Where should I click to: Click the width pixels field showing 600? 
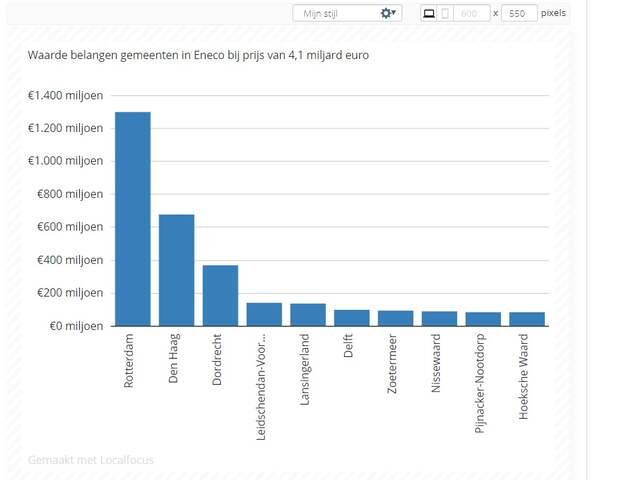[x=472, y=13]
